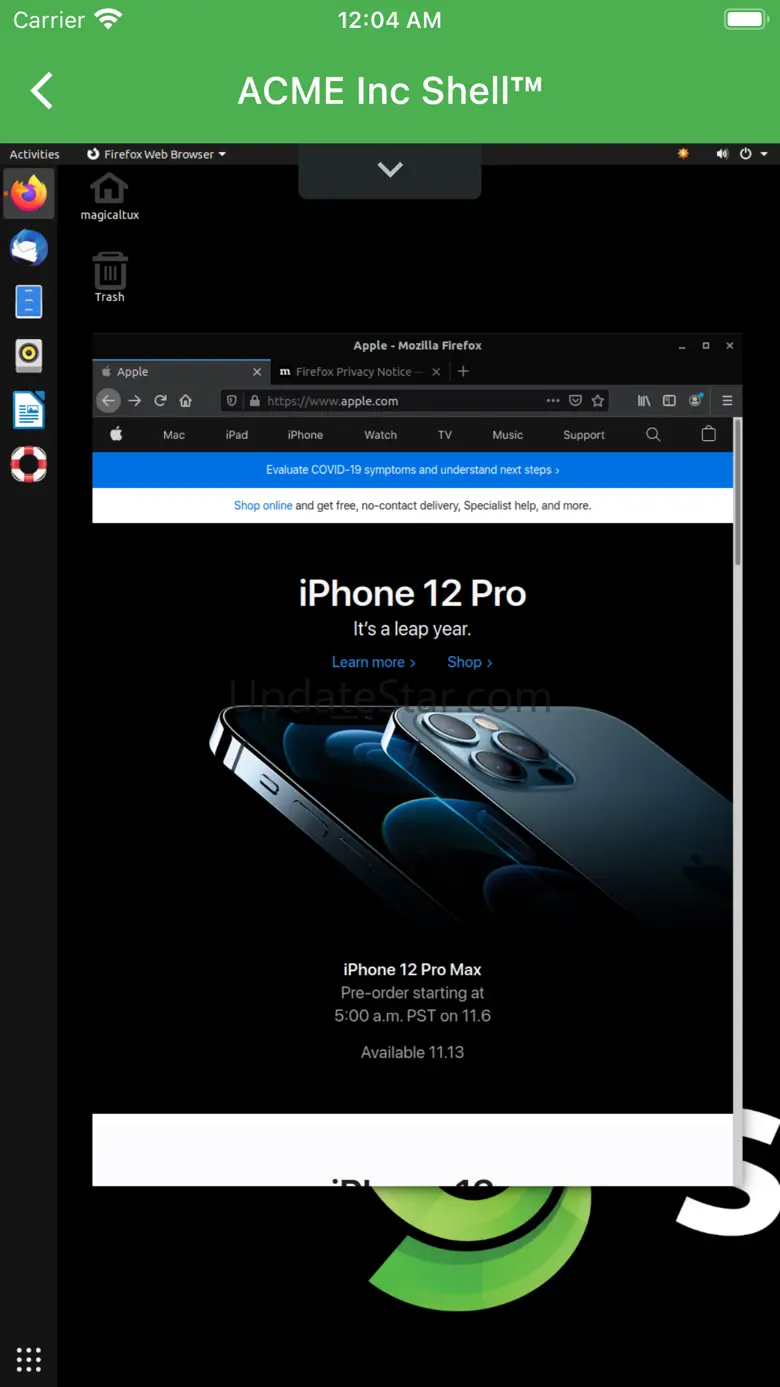Screen dimensions: 780x1387
Task: Switch to the Apple tab
Action: 181,372
